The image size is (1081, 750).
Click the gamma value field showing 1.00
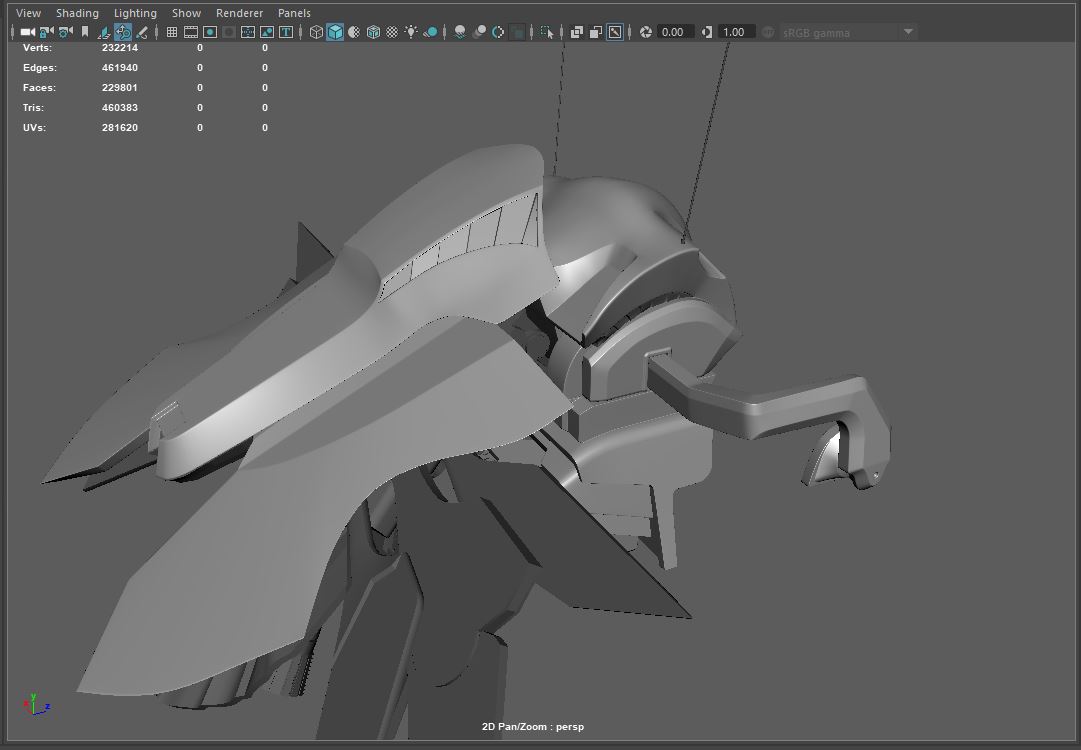(734, 32)
